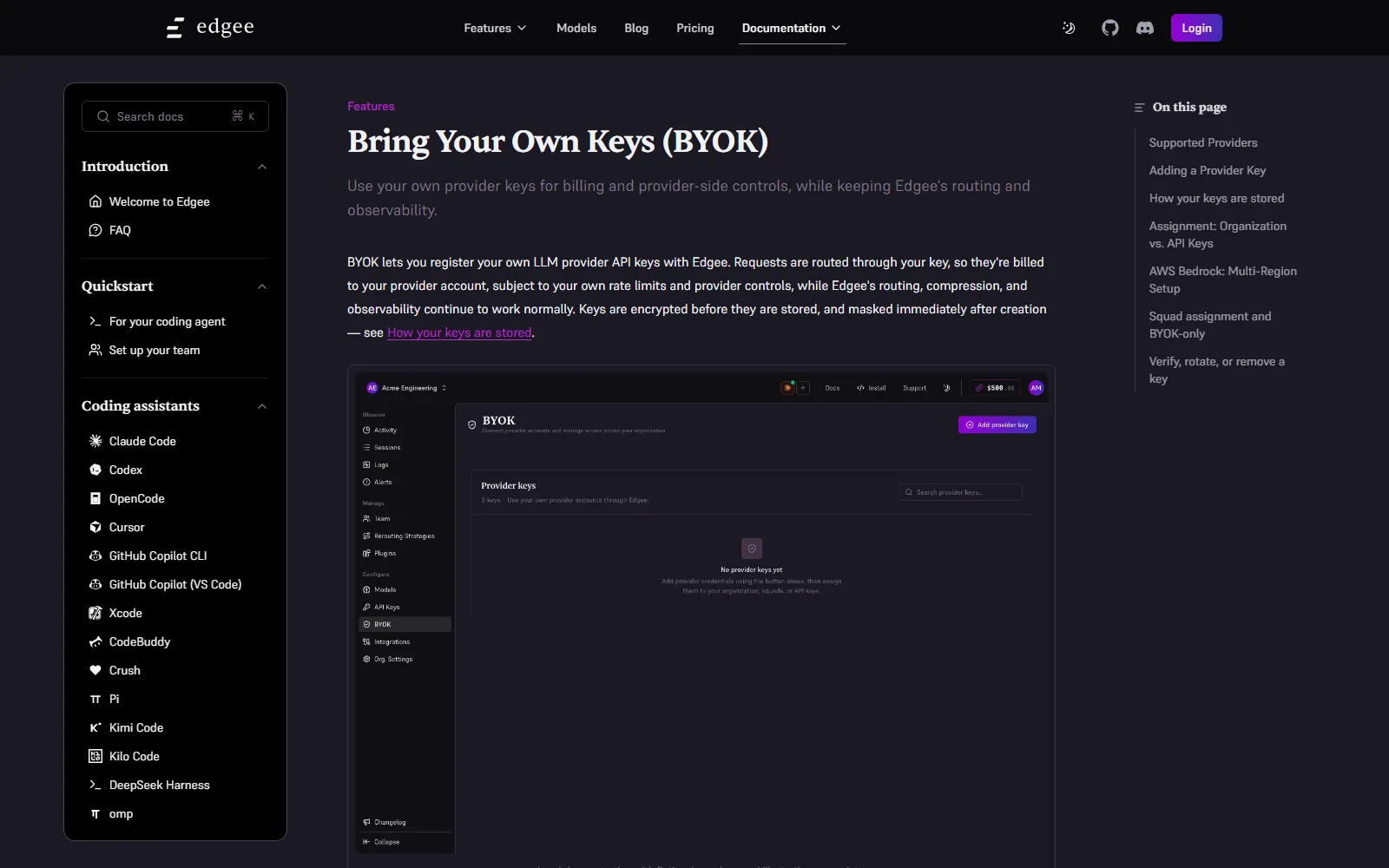This screenshot has height=868, width=1389.
Task: Click the Kilo Code icon
Action: coord(95,756)
